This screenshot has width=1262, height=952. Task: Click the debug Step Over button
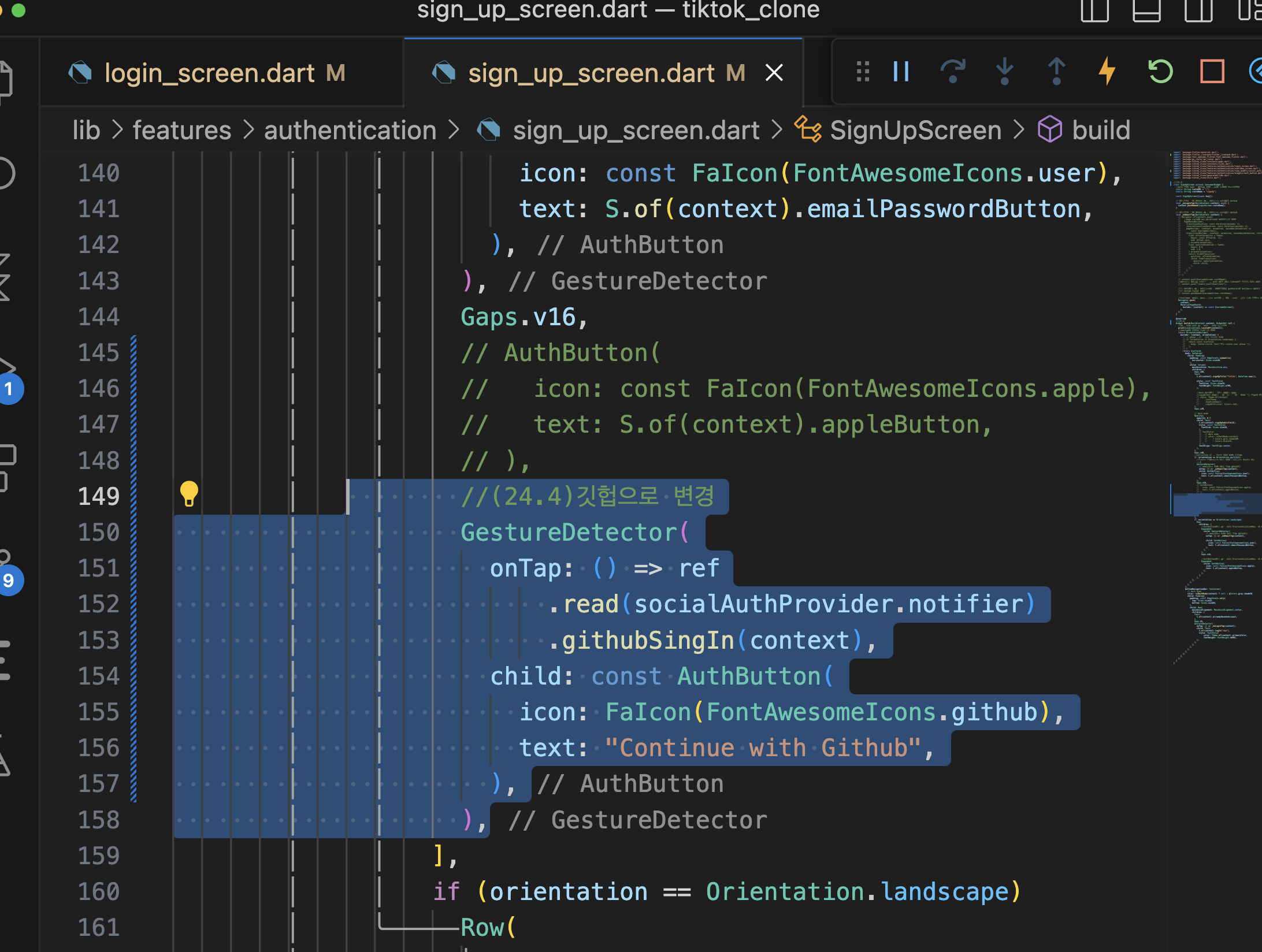pyautogui.click(x=952, y=72)
